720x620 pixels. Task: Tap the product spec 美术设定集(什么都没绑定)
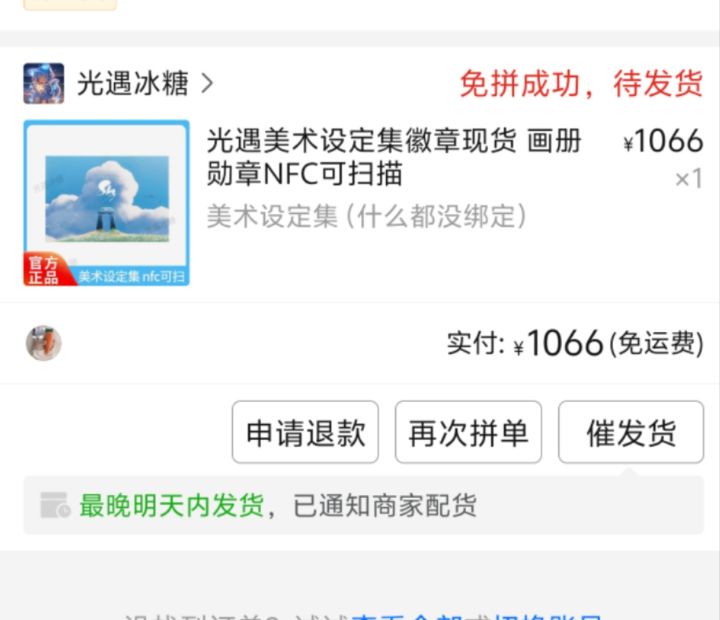366,216
